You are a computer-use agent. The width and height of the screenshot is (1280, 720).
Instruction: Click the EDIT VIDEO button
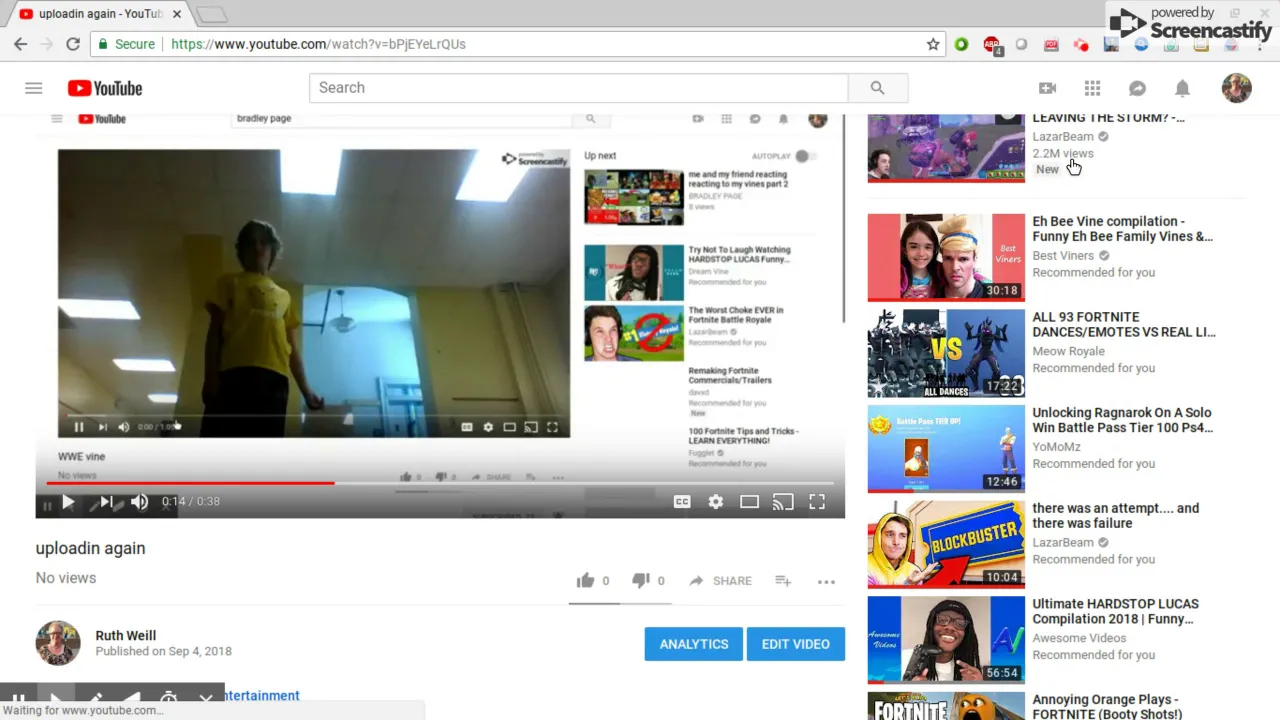click(x=796, y=644)
